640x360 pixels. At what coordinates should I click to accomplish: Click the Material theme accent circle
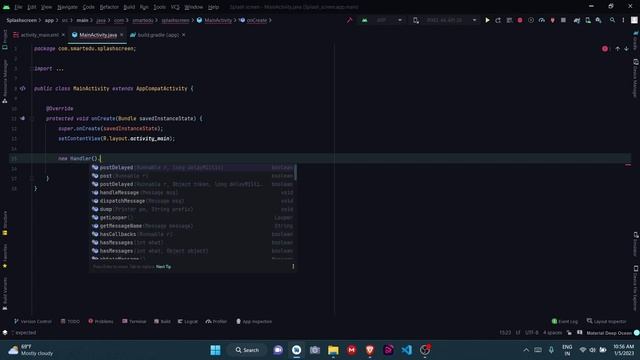point(637,333)
